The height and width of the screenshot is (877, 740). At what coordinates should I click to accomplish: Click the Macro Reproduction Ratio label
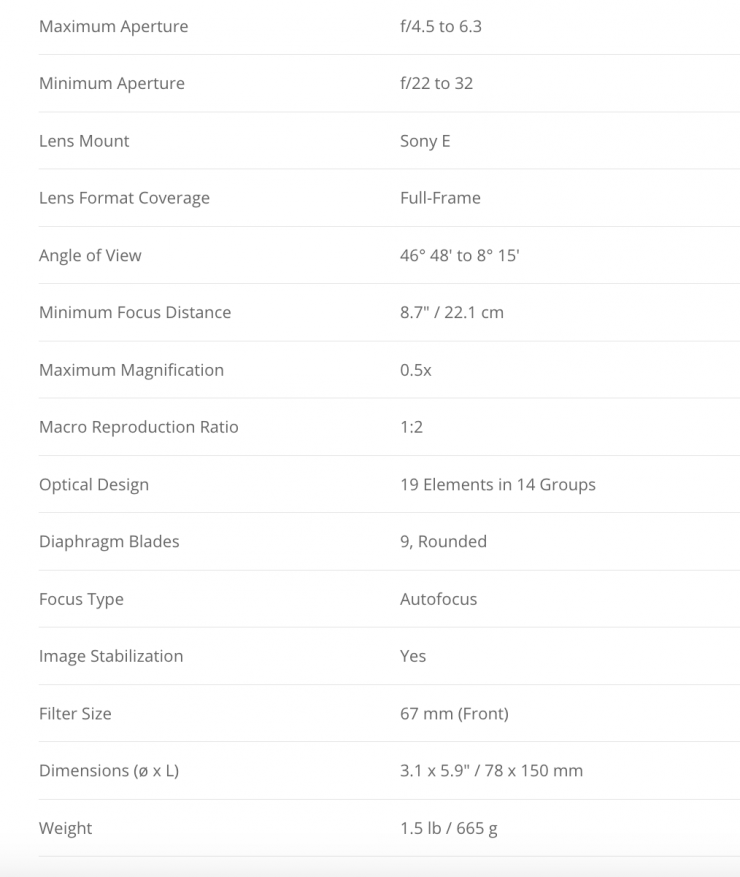click(x=139, y=427)
